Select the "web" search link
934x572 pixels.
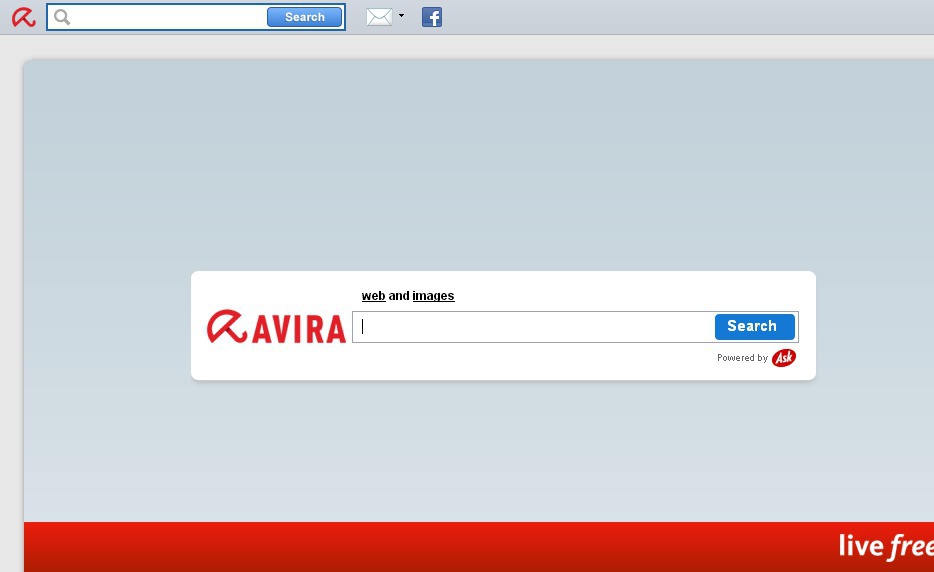(373, 296)
